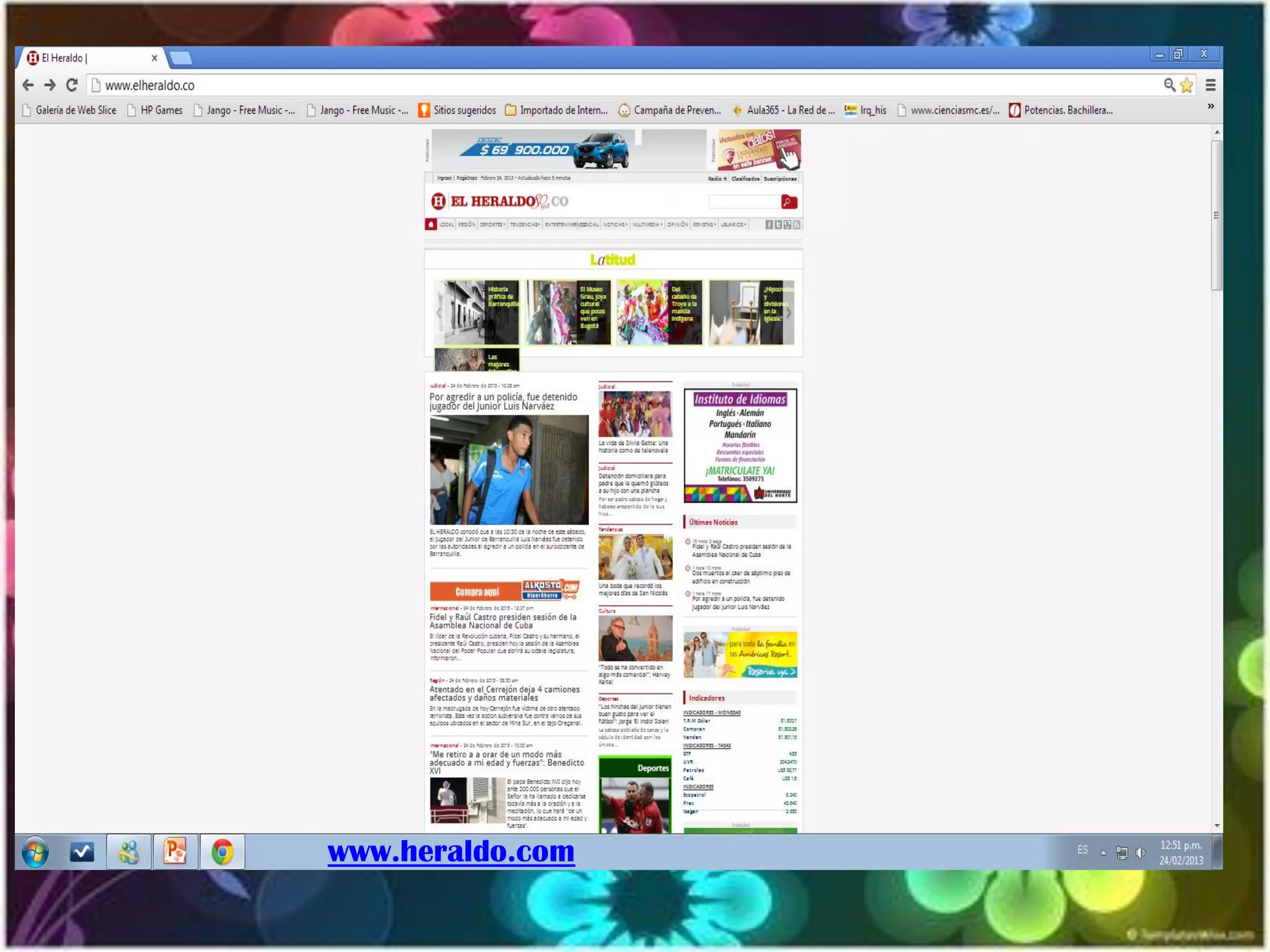The image size is (1270, 952).
Task: Open the Importado de Intern... bookmark folder
Action: 556,110
